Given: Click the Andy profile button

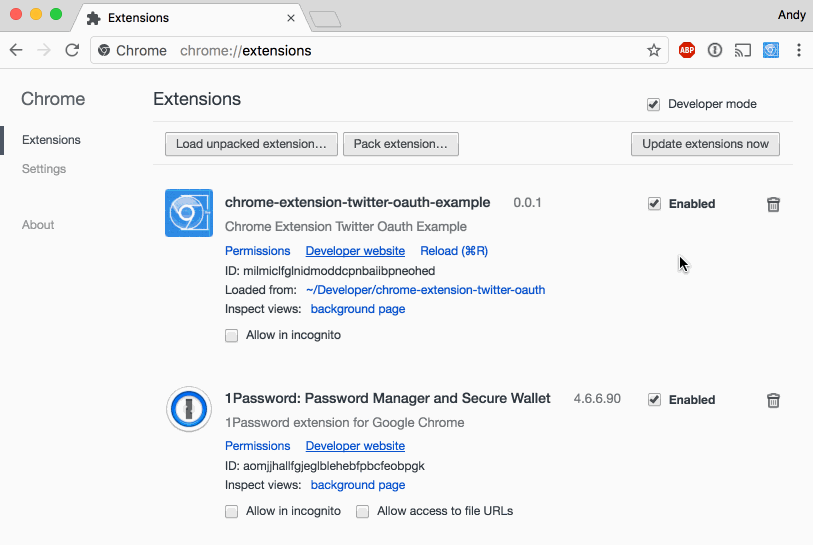Looking at the screenshot, I should point(792,15).
